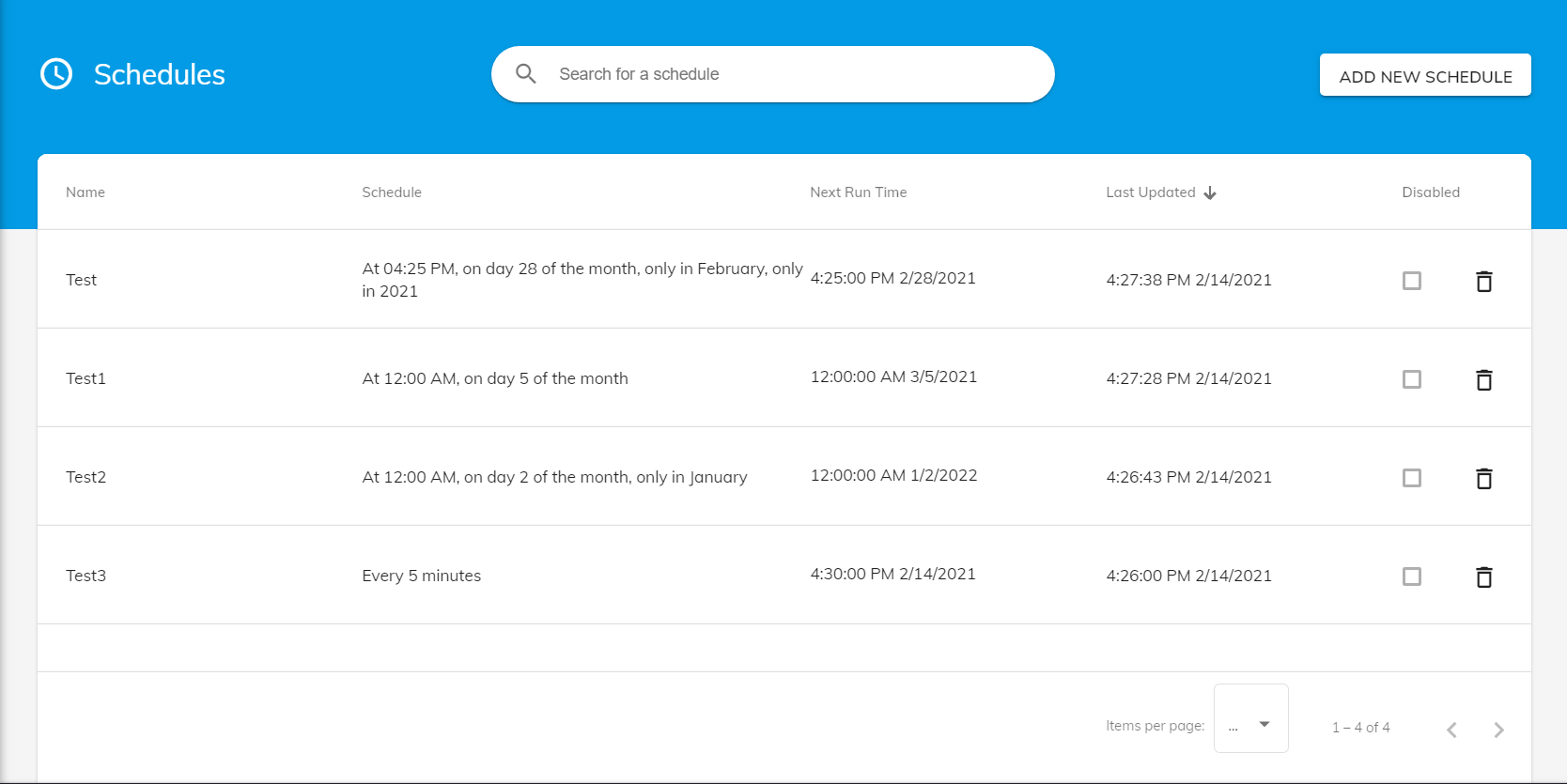Delete the Test2 schedule with trash icon
Viewport: 1567px width, 784px height.
tap(1484, 478)
